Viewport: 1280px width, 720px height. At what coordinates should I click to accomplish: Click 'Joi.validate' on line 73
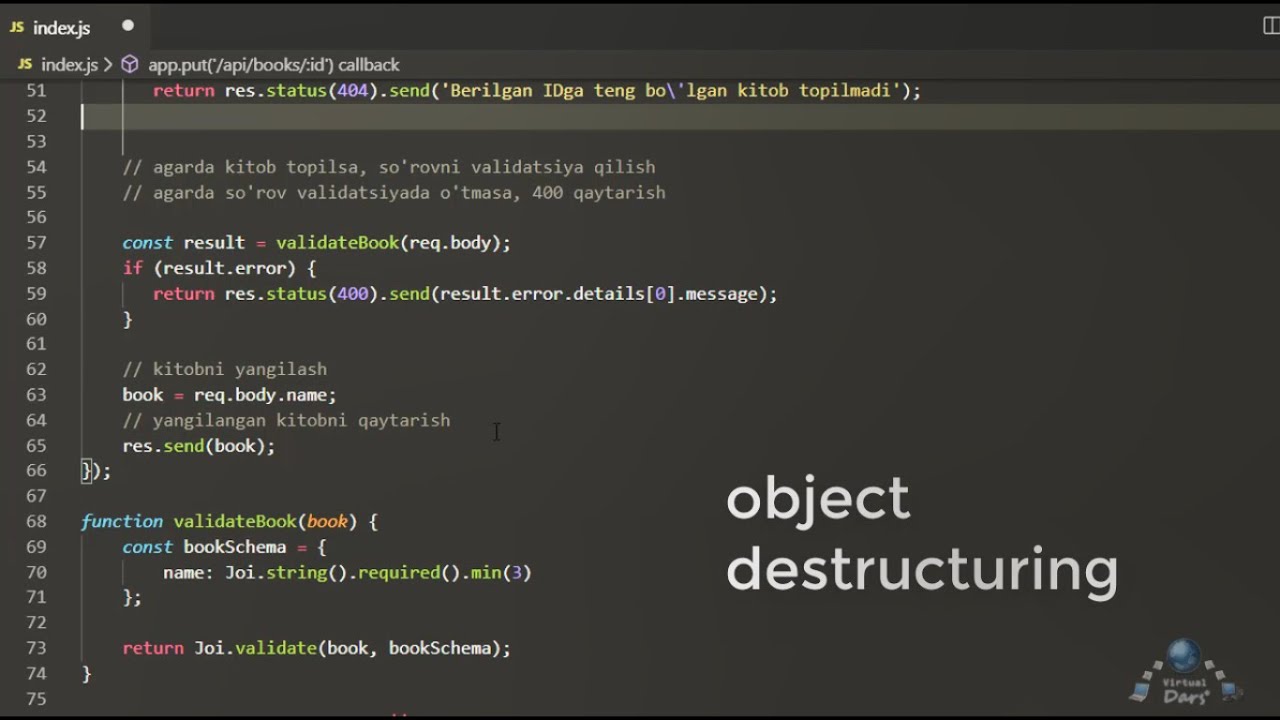tap(255, 649)
